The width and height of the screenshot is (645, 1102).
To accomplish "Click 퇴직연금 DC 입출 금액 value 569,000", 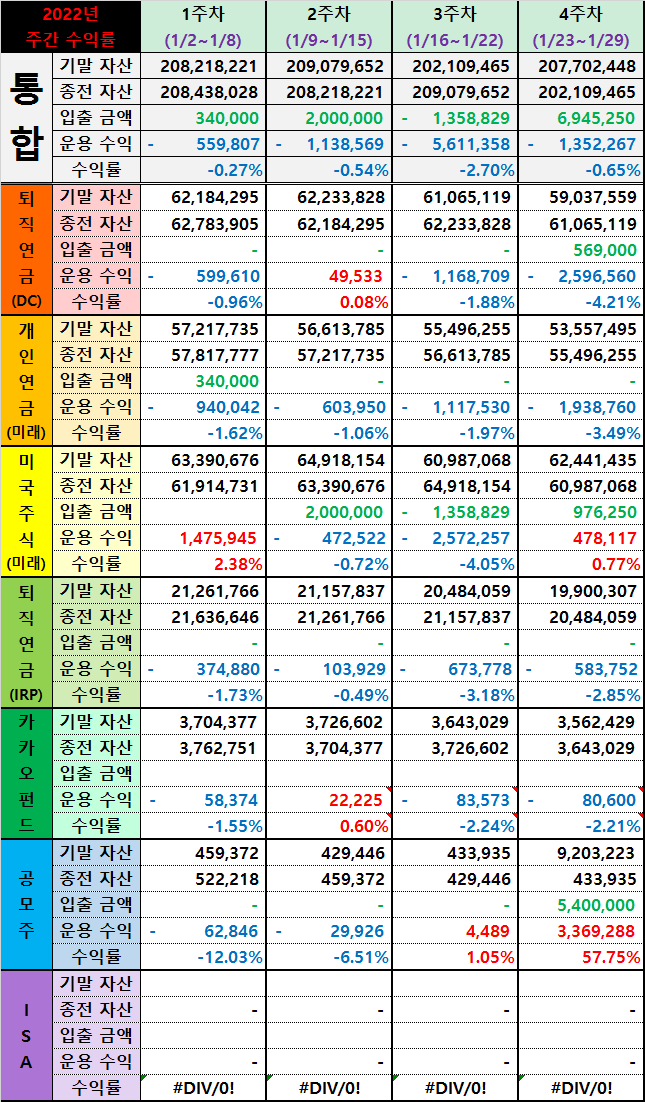I will coord(581,250).
